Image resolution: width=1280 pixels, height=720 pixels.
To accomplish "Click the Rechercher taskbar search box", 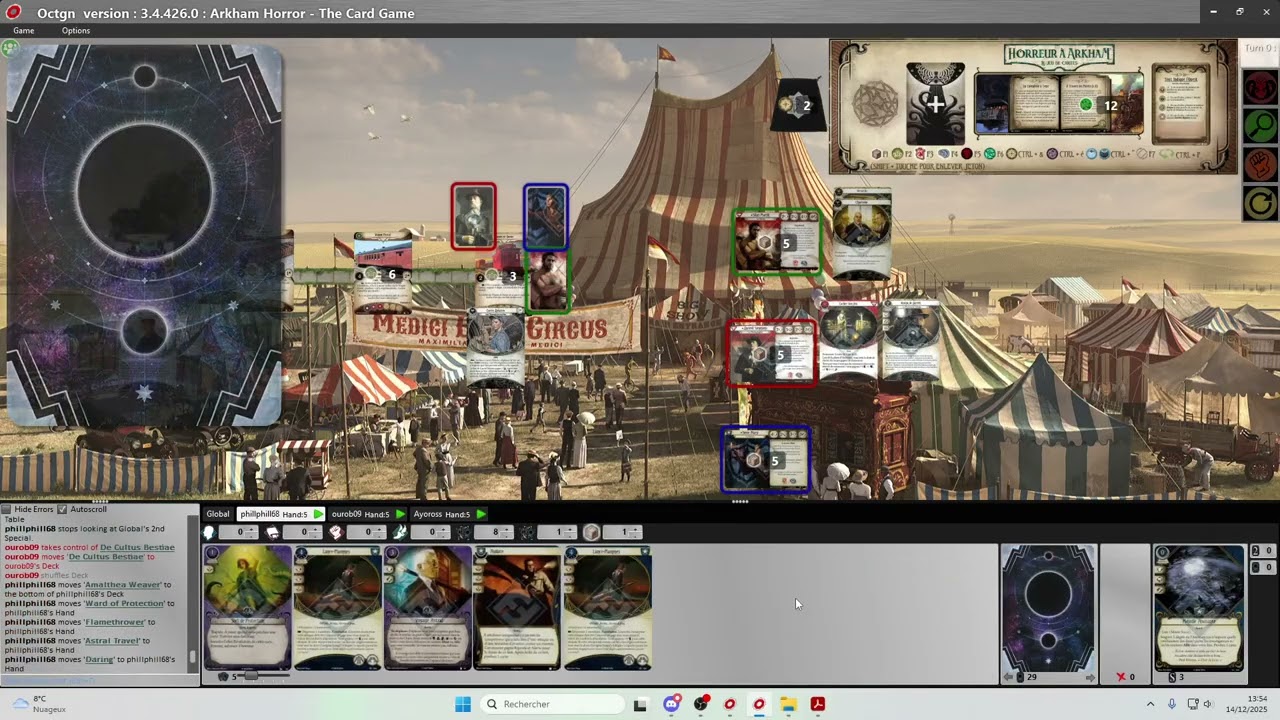I will click(x=552, y=704).
